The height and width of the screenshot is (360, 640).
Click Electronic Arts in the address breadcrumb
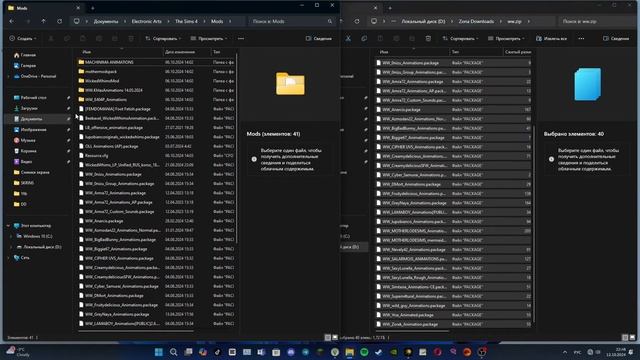click(147, 21)
